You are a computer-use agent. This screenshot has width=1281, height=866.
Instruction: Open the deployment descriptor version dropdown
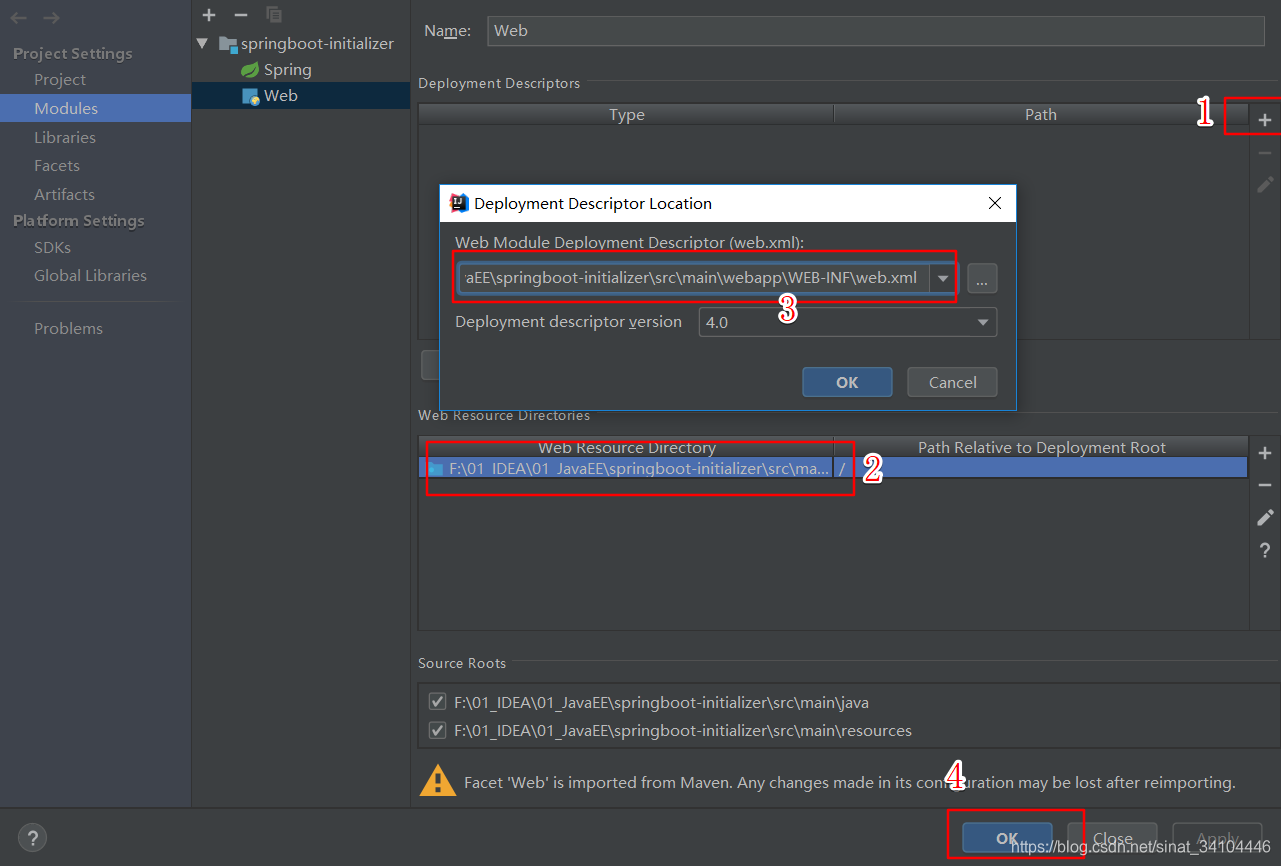click(x=981, y=322)
